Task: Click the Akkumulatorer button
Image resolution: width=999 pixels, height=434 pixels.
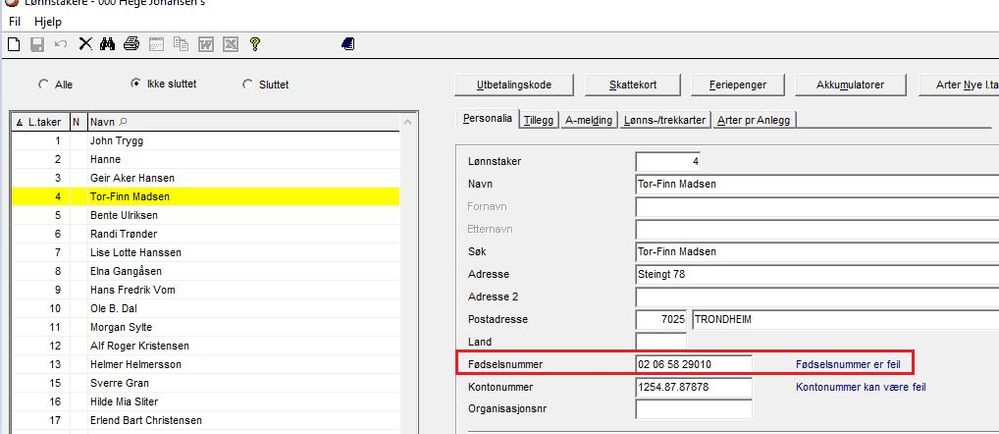Action: [850, 85]
